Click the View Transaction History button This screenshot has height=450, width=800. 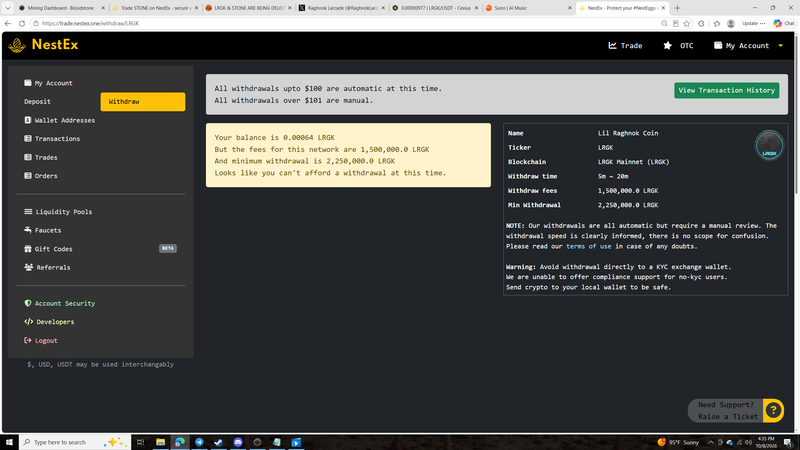click(727, 90)
